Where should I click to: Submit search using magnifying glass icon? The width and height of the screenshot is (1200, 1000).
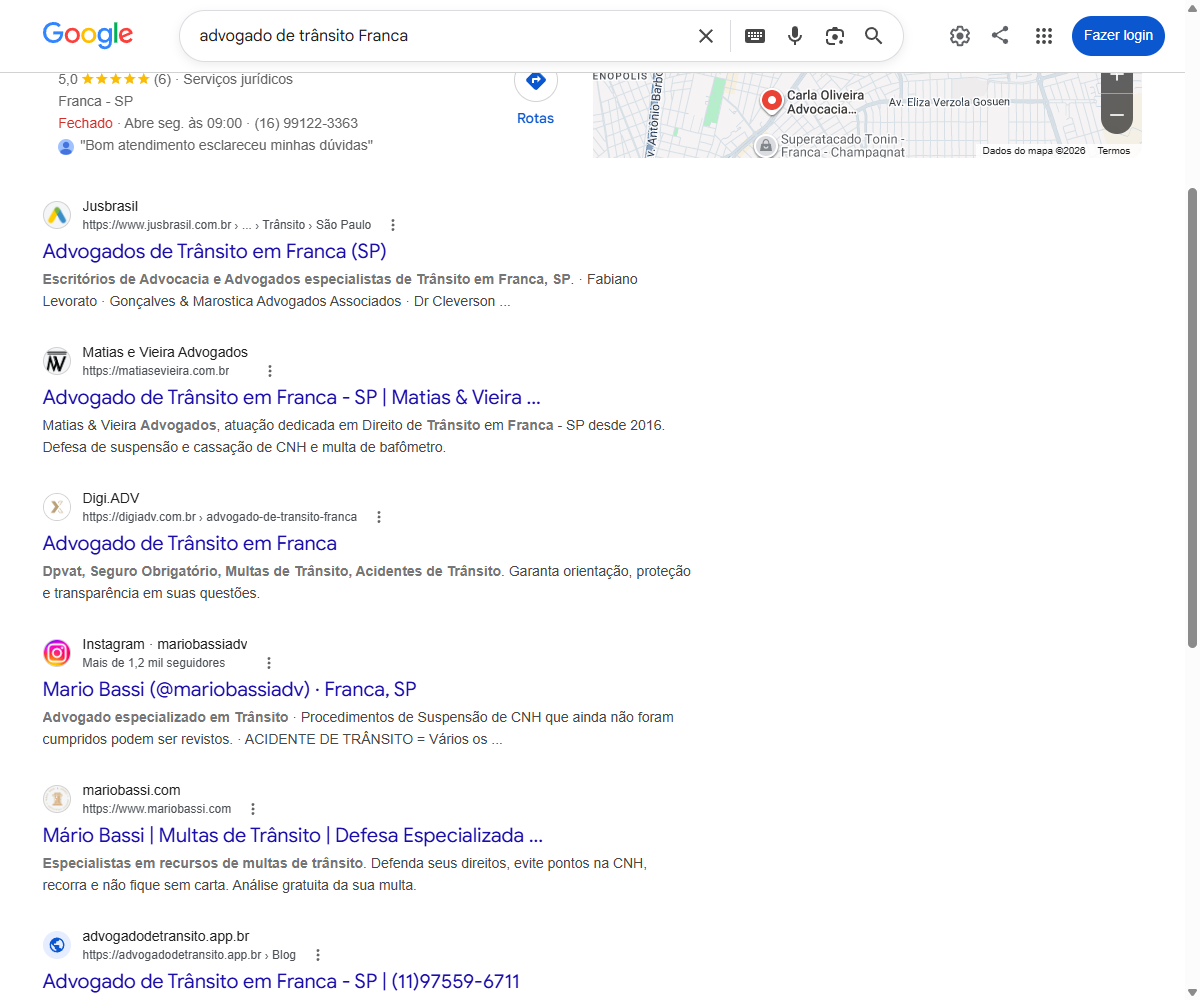pyautogui.click(x=874, y=36)
